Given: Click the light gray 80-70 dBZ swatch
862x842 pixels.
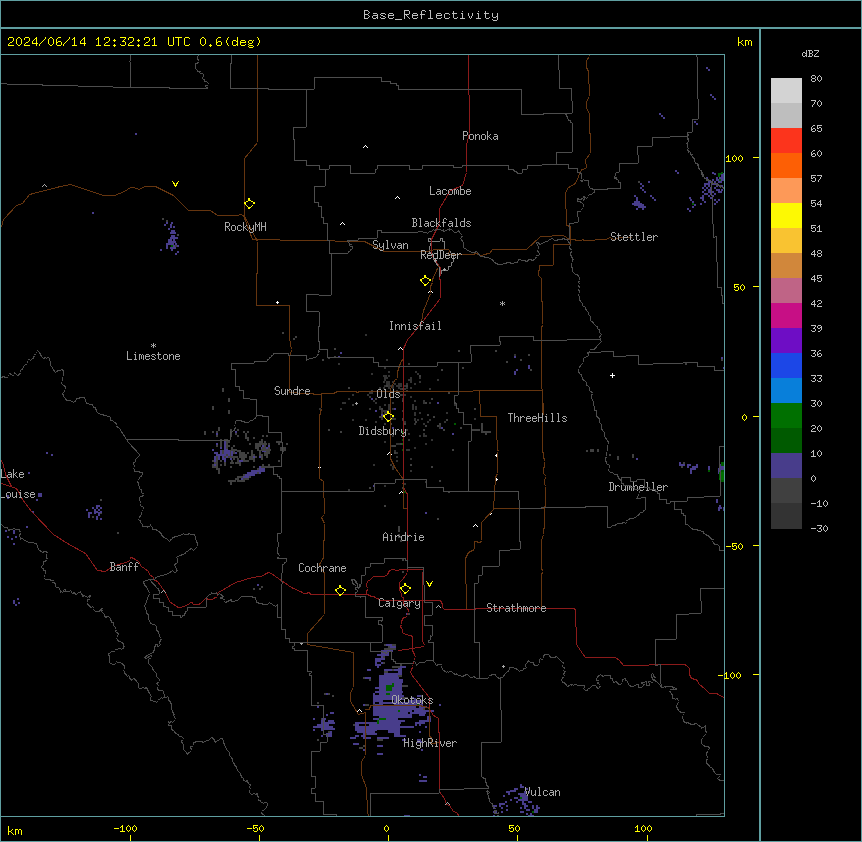Looking at the screenshot, I should pos(786,90).
